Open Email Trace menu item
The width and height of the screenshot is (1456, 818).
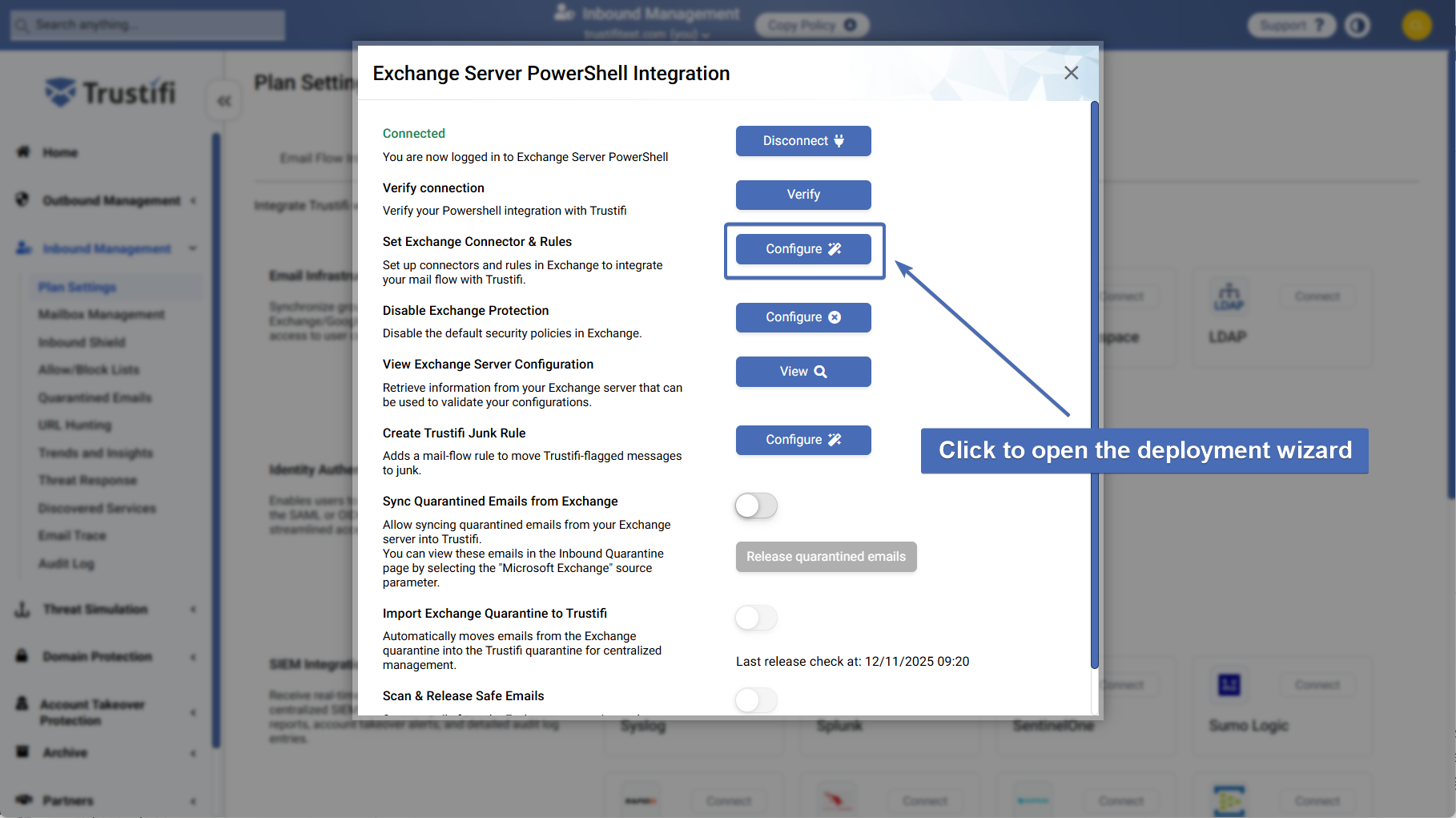point(72,536)
